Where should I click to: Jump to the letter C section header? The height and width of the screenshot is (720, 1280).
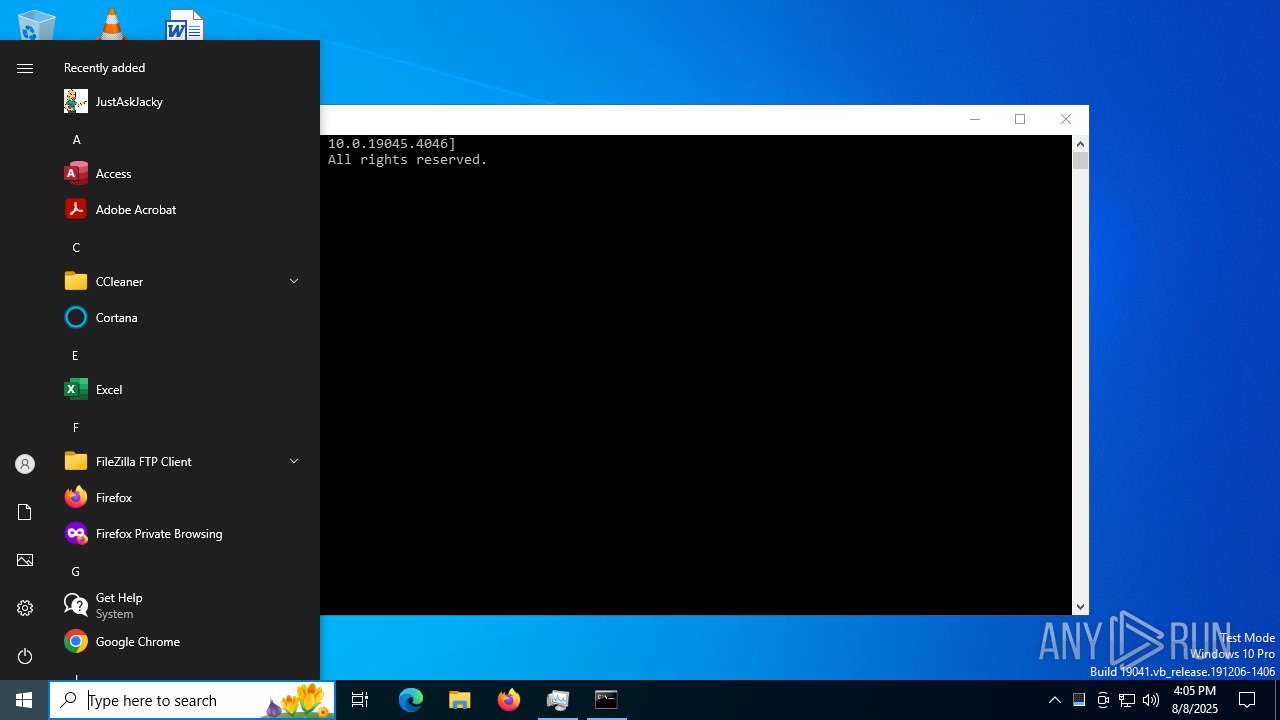(x=76, y=247)
